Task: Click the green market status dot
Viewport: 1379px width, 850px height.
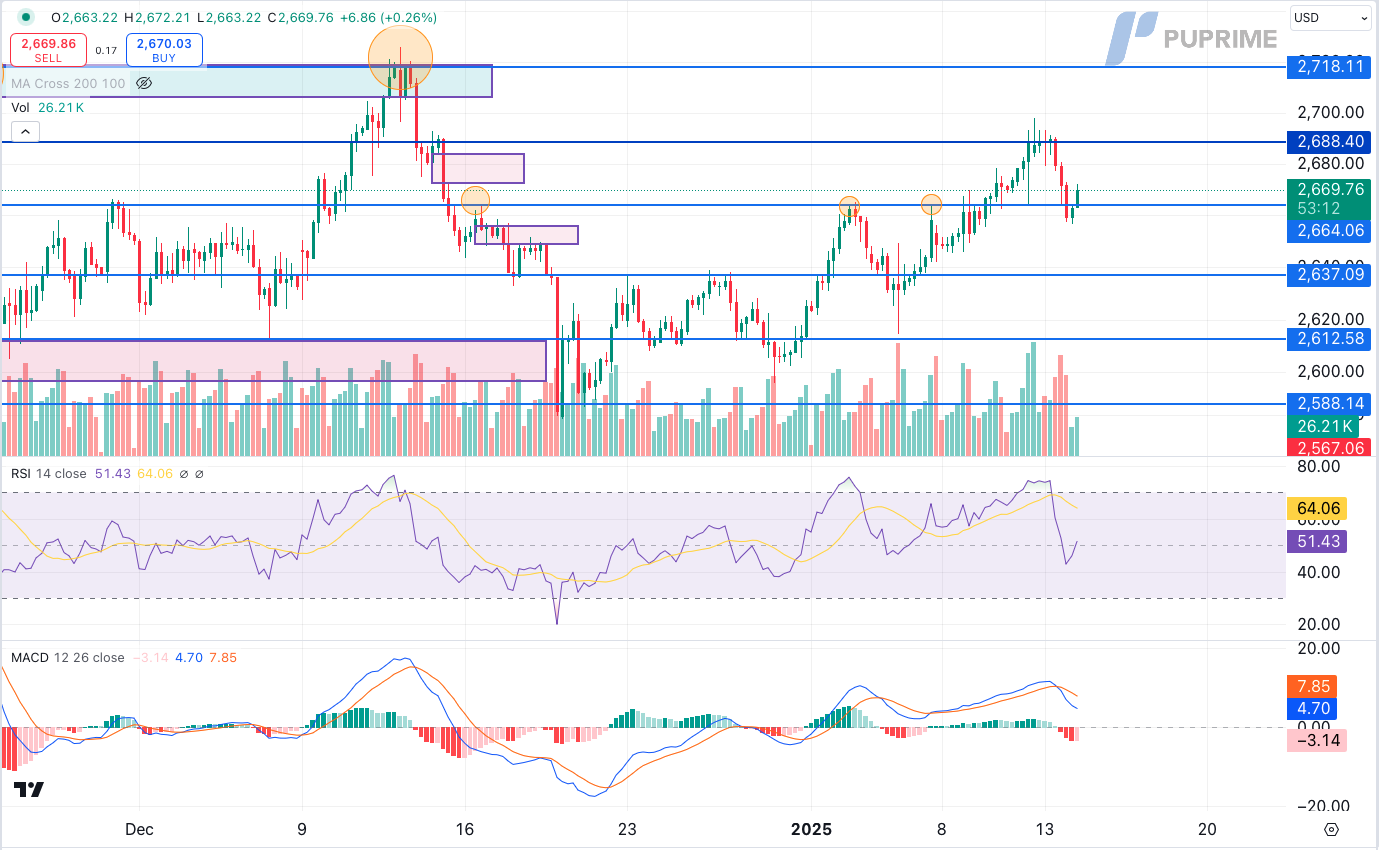Action: (25, 17)
